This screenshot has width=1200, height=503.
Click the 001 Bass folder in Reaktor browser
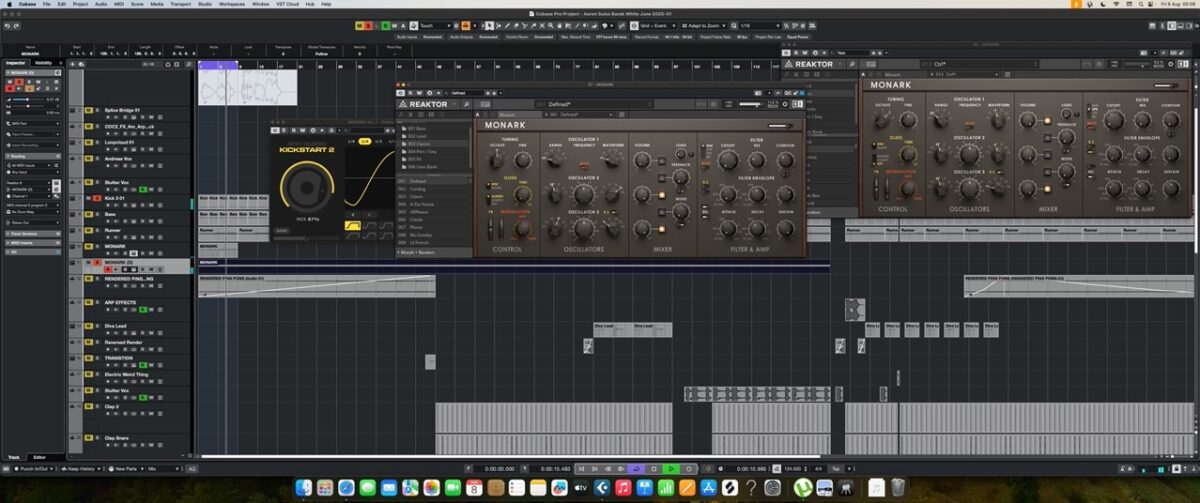coord(416,128)
